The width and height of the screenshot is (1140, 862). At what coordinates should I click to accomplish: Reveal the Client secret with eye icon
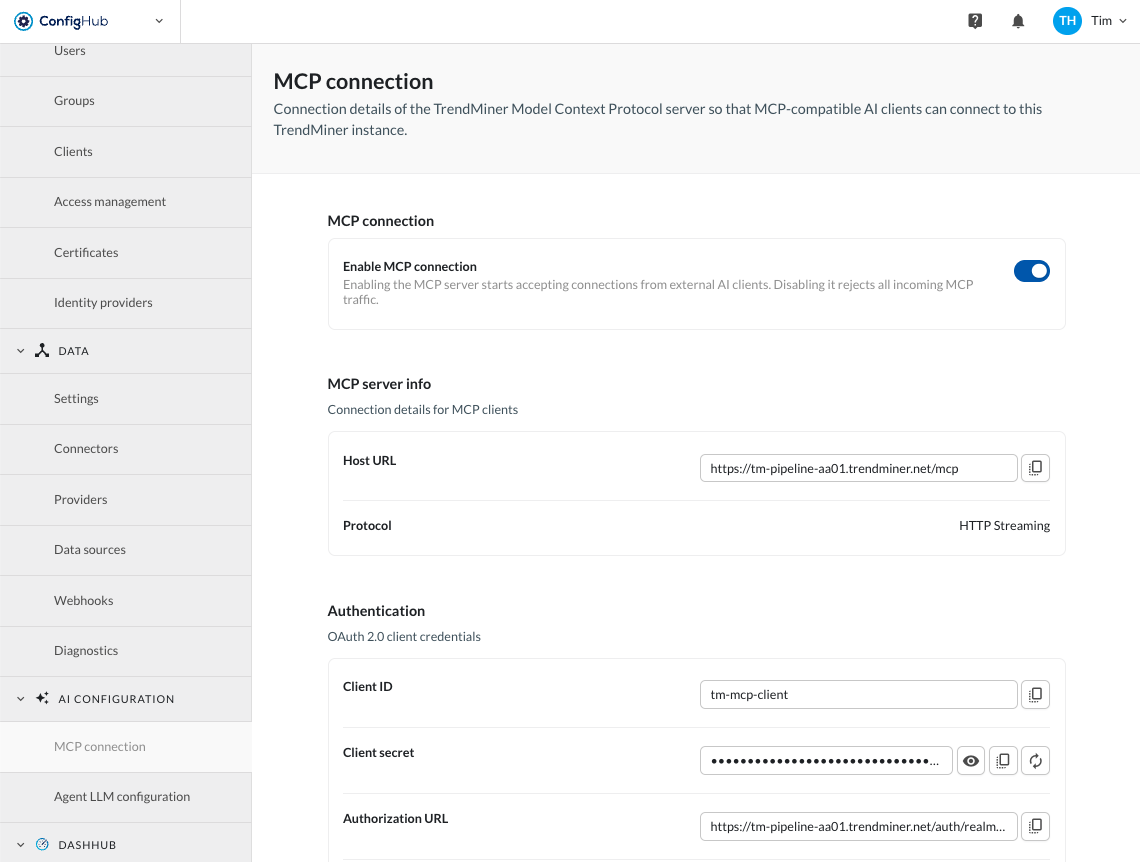971,761
